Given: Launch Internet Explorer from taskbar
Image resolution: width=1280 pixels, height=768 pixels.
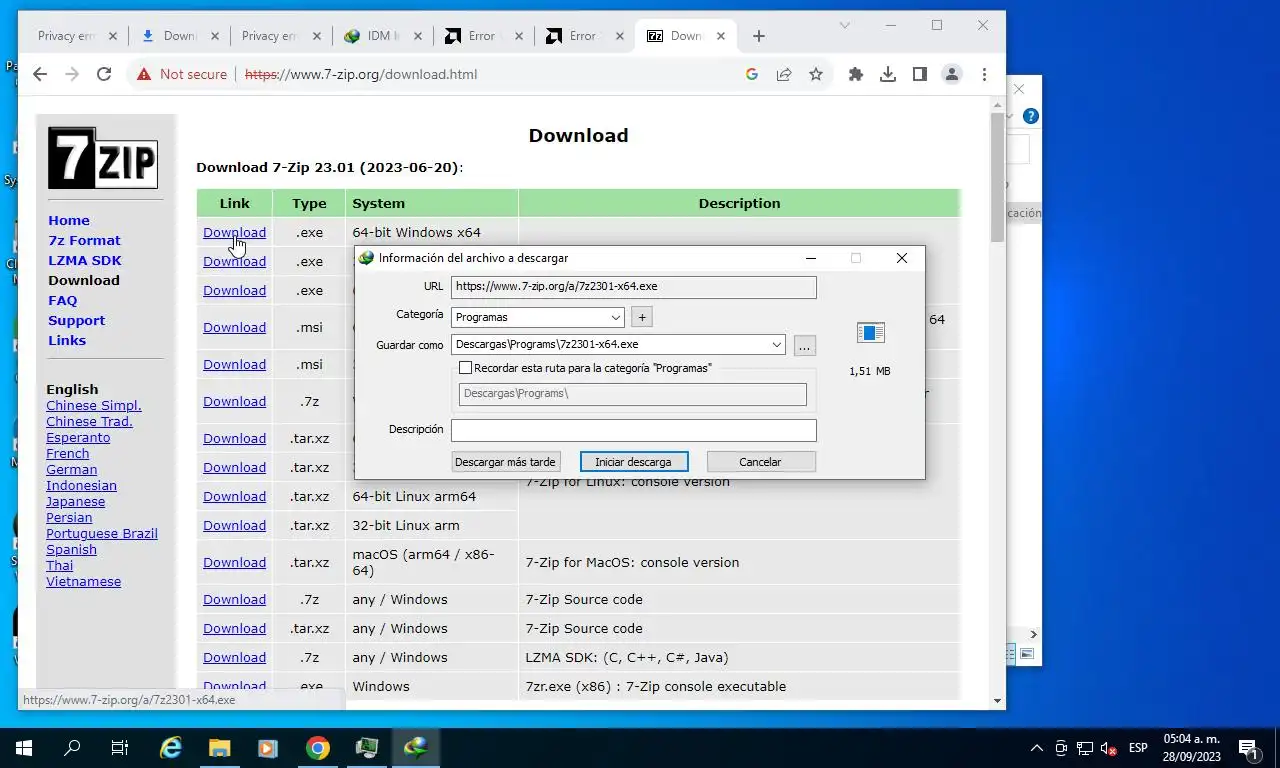Looking at the screenshot, I should point(171,748).
